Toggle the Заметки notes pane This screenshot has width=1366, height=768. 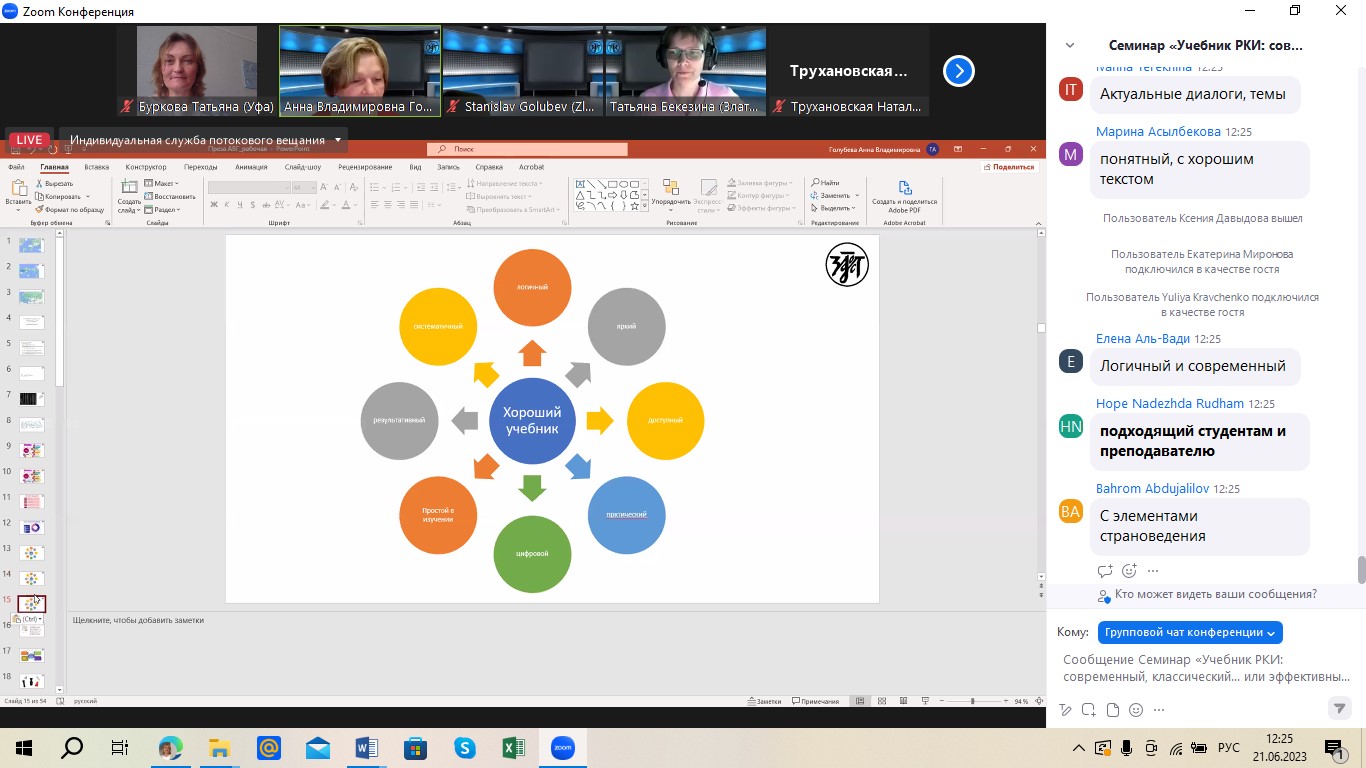point(763,701)
